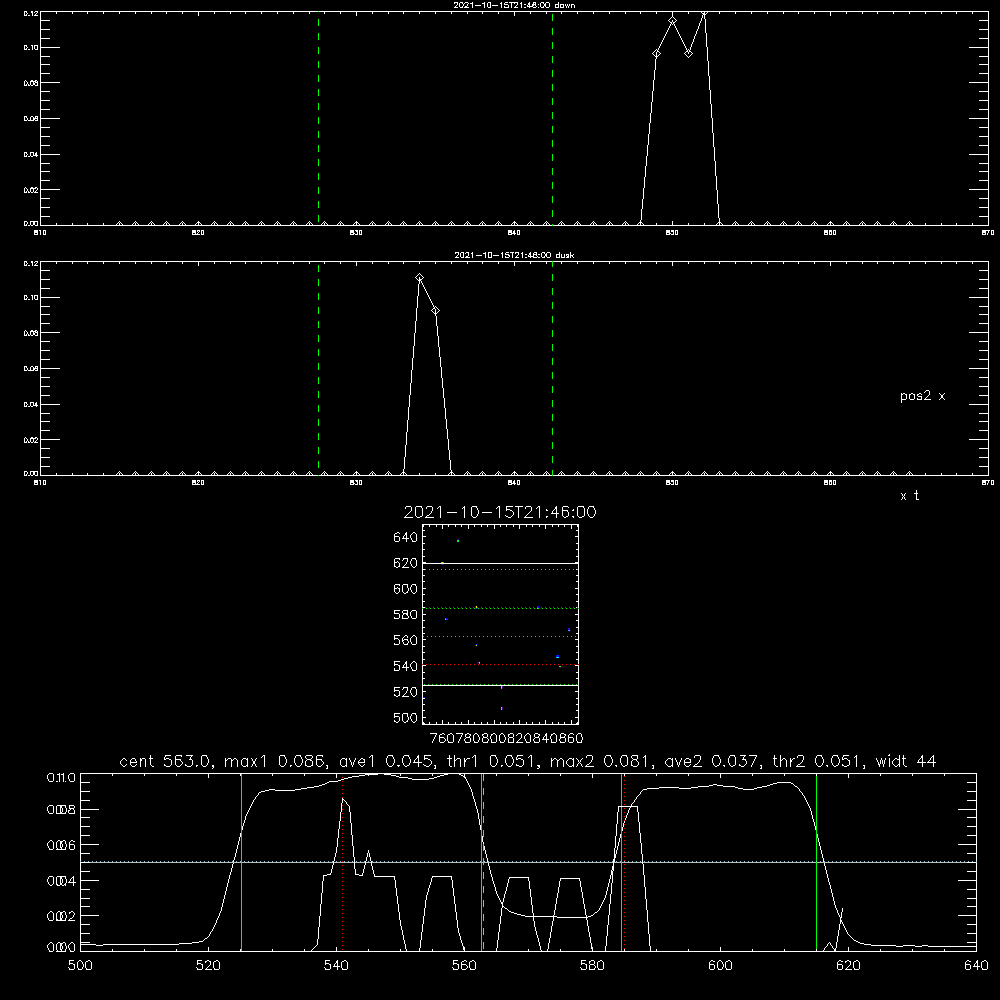Viewport: 1000px width, 1000px height.
Task: Click the left green dashed line in dusk plot
Action: click(318, 369)
